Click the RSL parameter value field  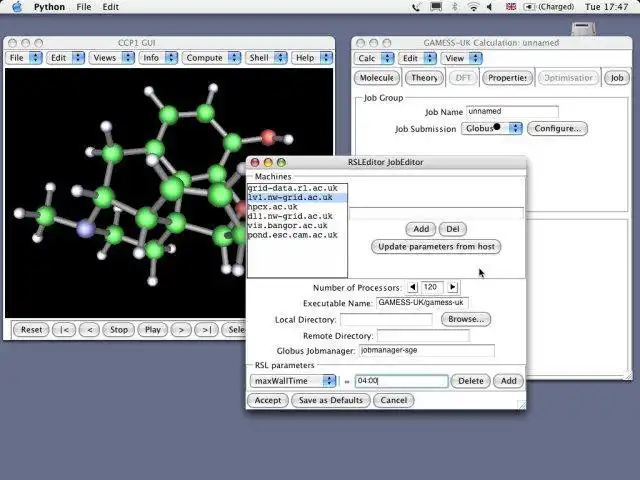point(402,381)
